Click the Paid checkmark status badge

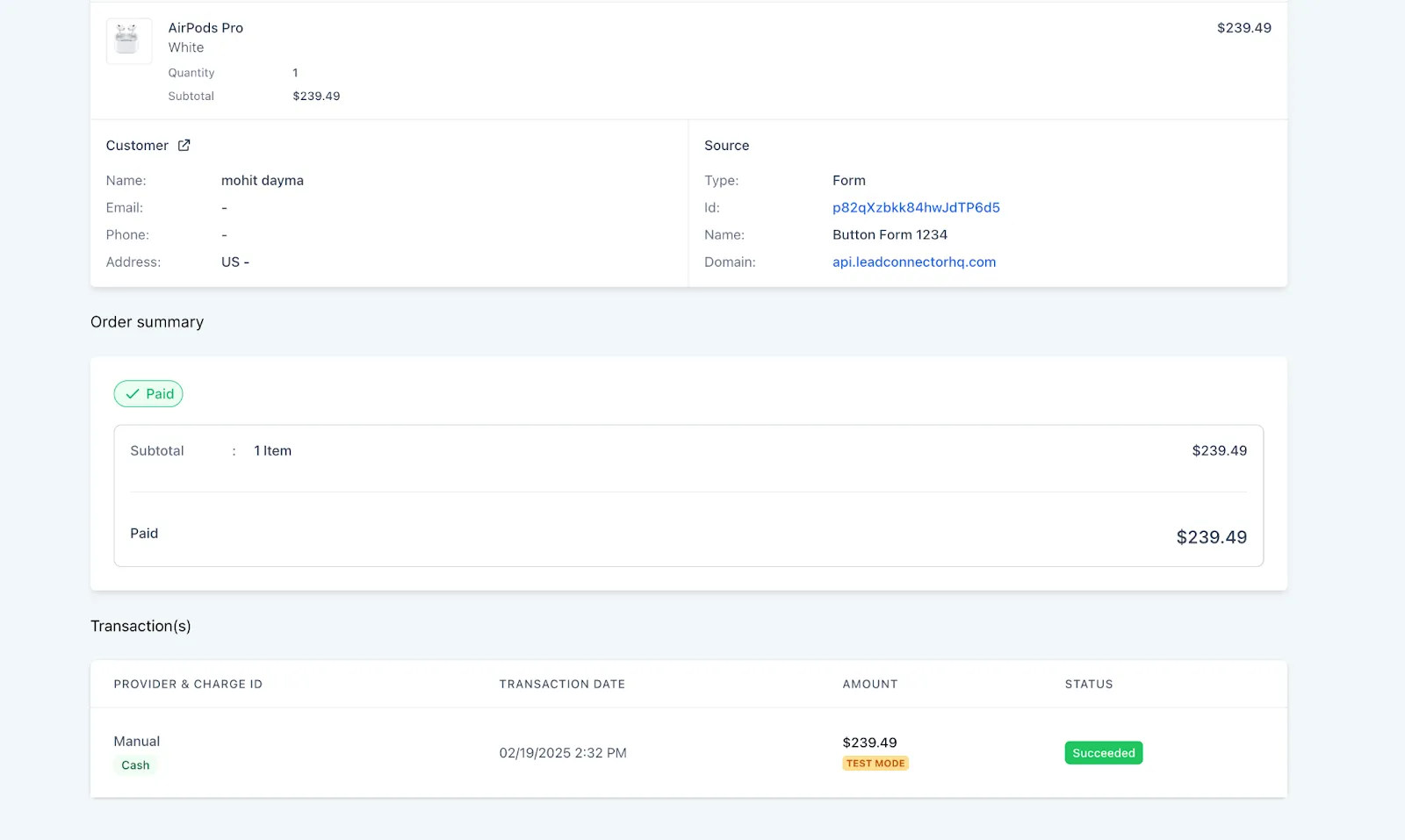click(x=148, y=394)
